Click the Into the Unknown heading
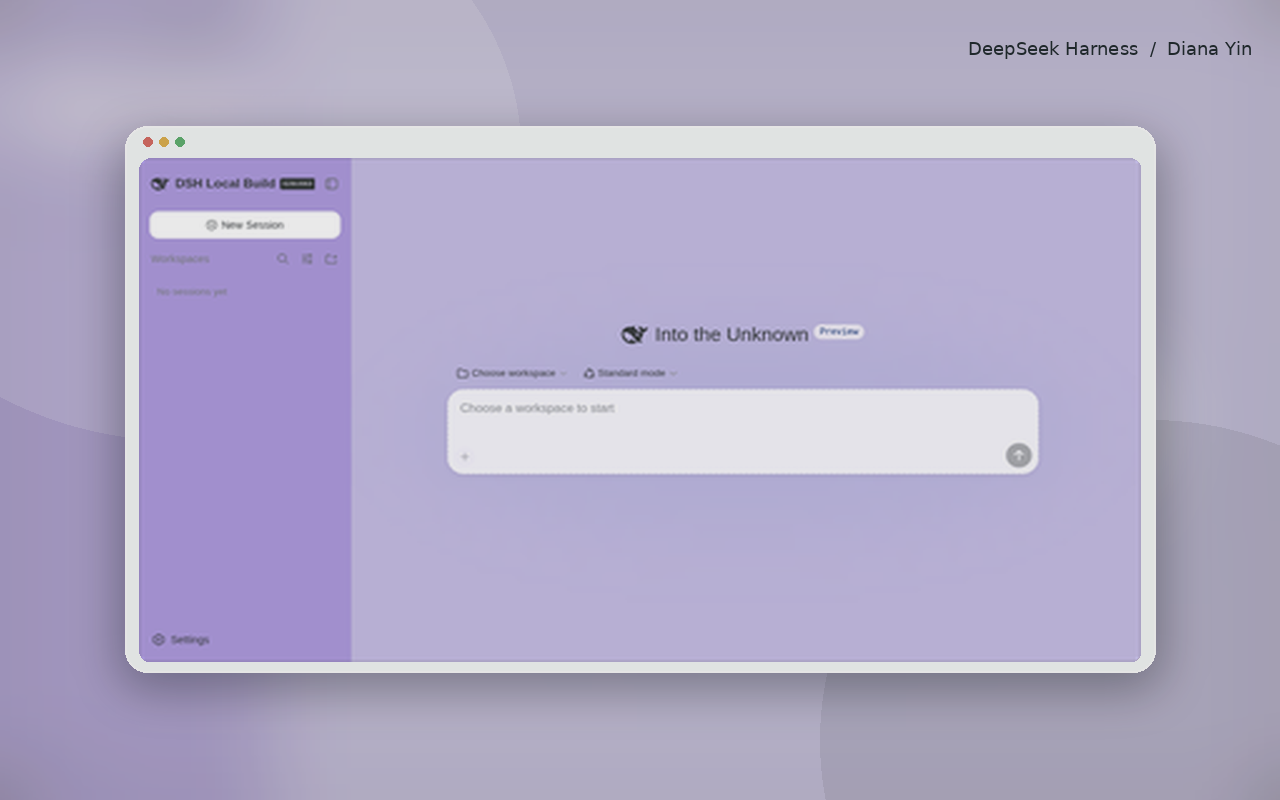The image size is (1280, 800). (x=731, y=335)
